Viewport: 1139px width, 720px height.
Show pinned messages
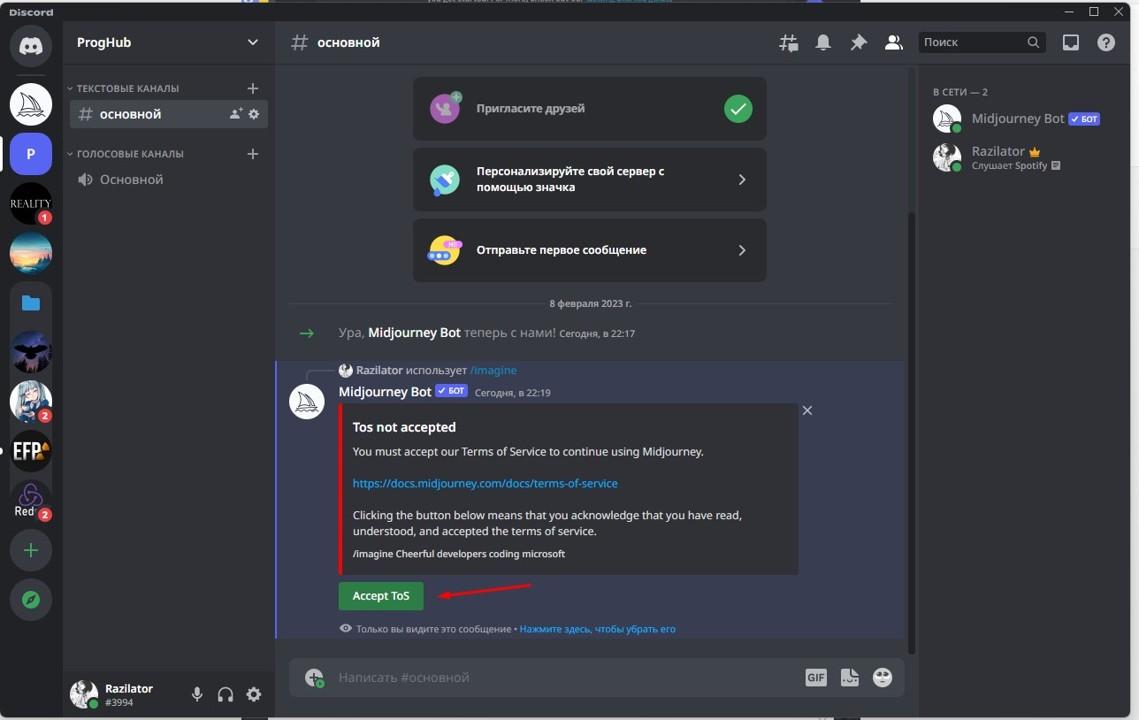tap(858, 43)
